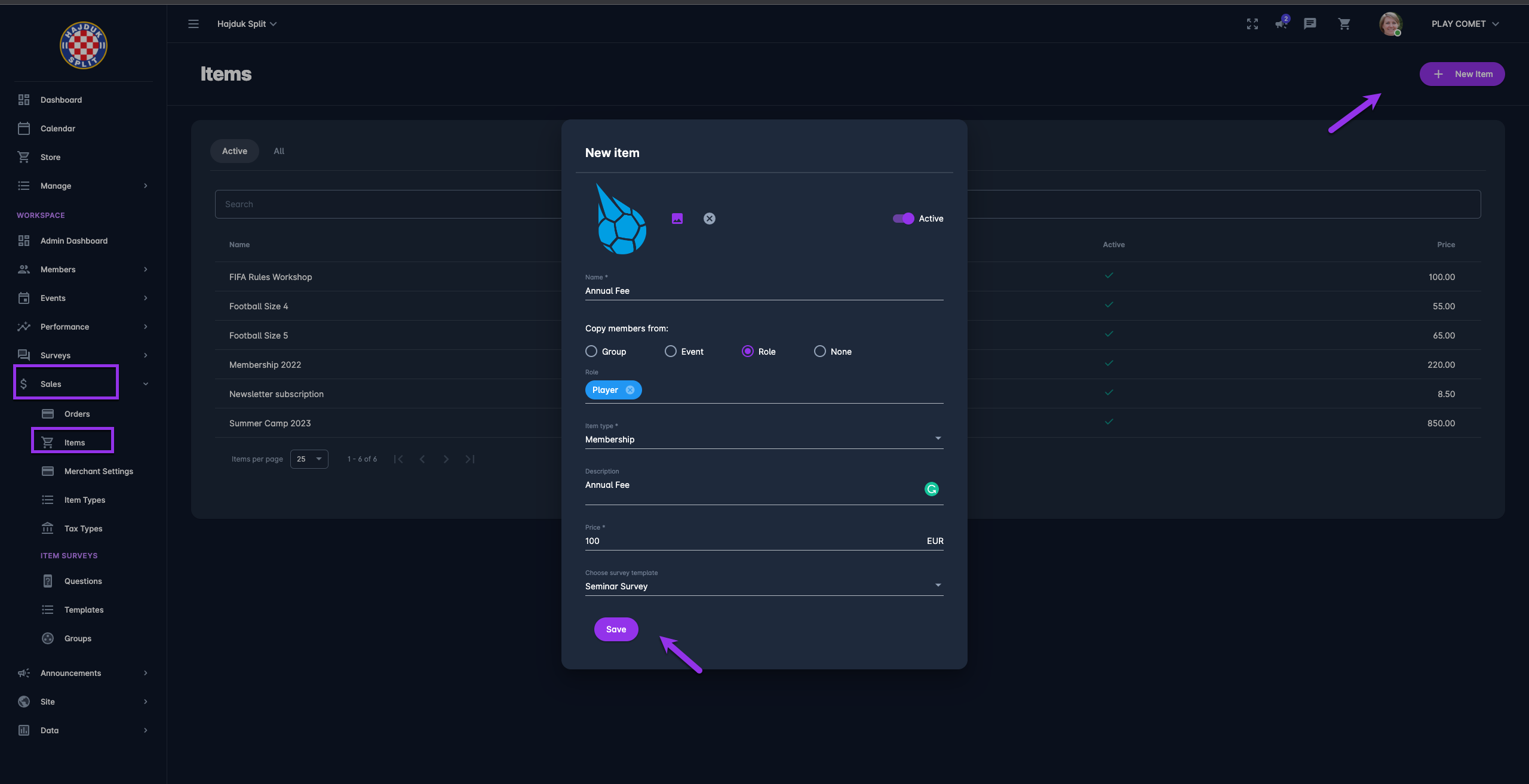
Task: Open items per page dropdown
Action: click(309, 459)
